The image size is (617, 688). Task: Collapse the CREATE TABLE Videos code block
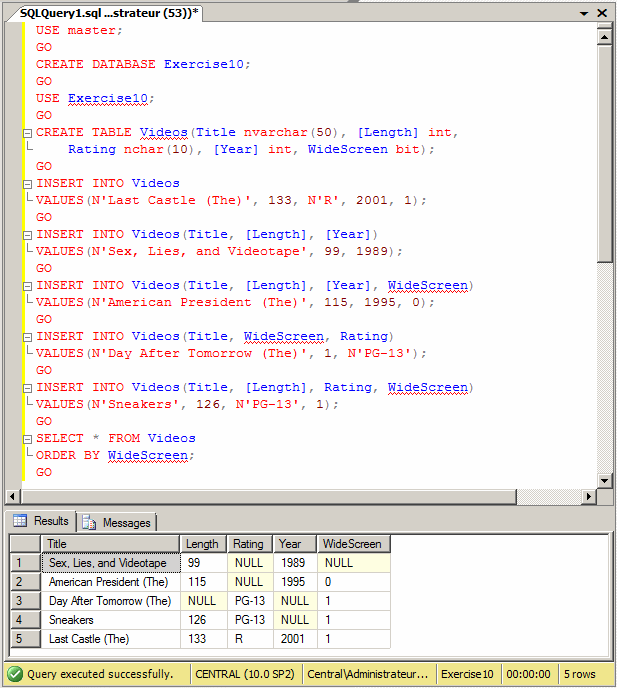27,133
